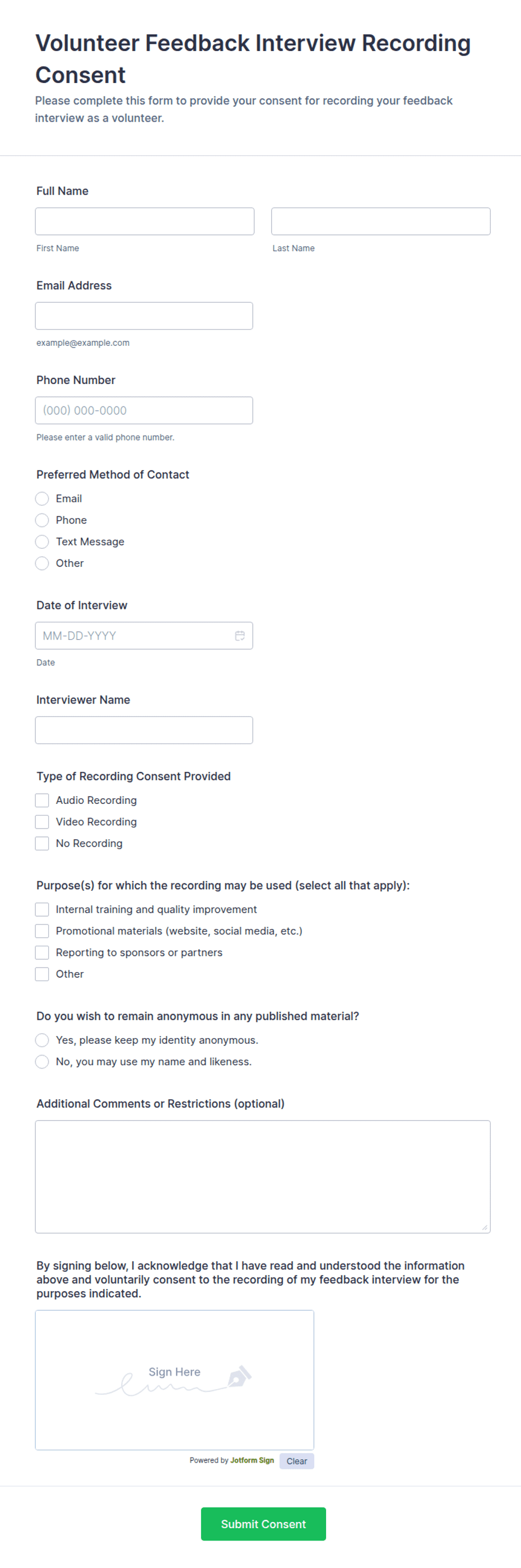Choose No, you may use my name and likeness
Viewport: 521px width, 1568px height.
[42, 1062]
